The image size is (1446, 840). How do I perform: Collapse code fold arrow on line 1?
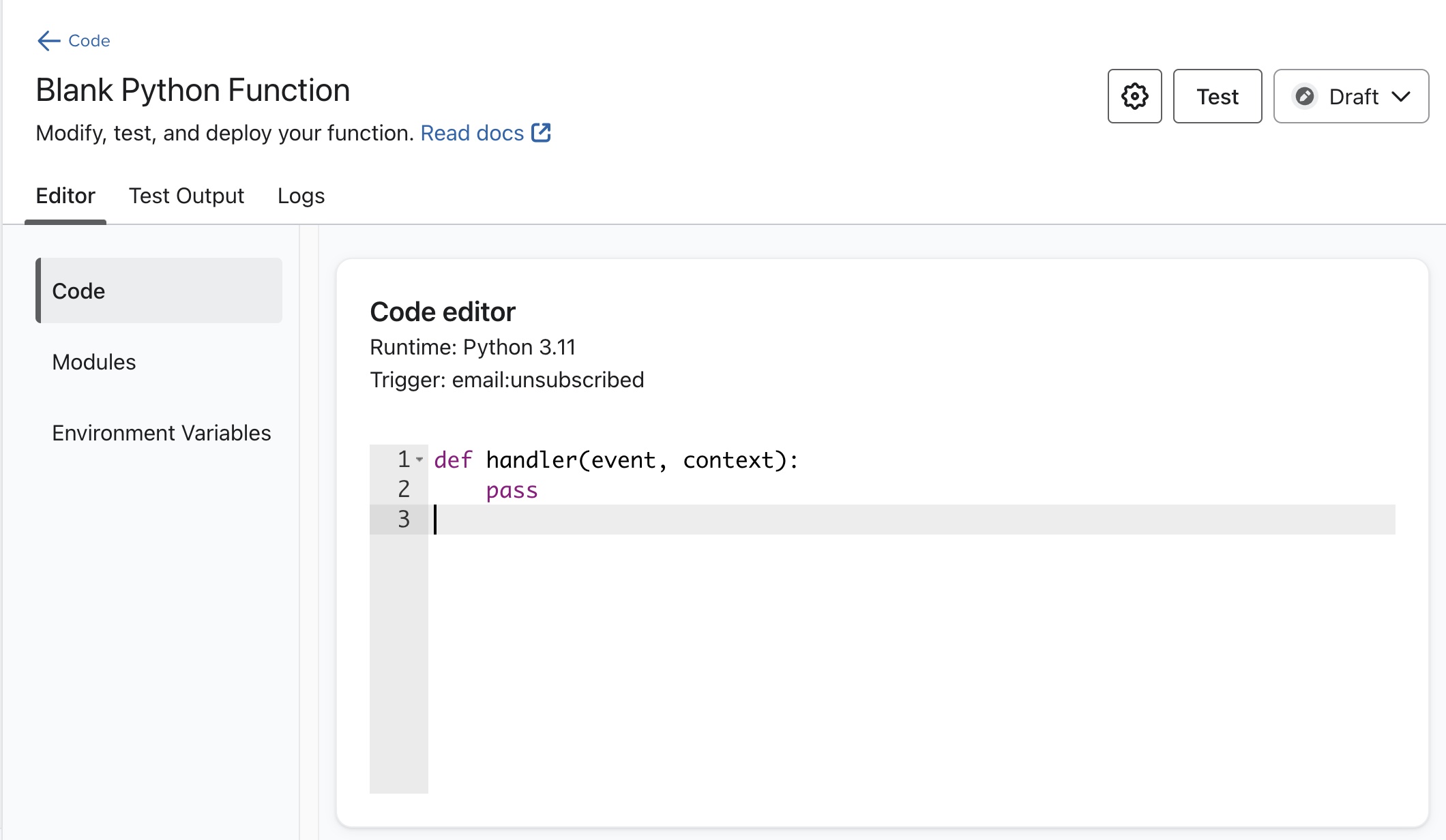419,460
